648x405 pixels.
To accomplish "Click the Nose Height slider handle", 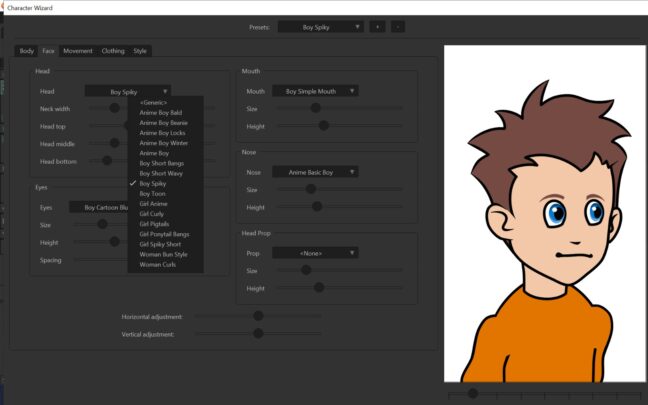I will point(317,206).
